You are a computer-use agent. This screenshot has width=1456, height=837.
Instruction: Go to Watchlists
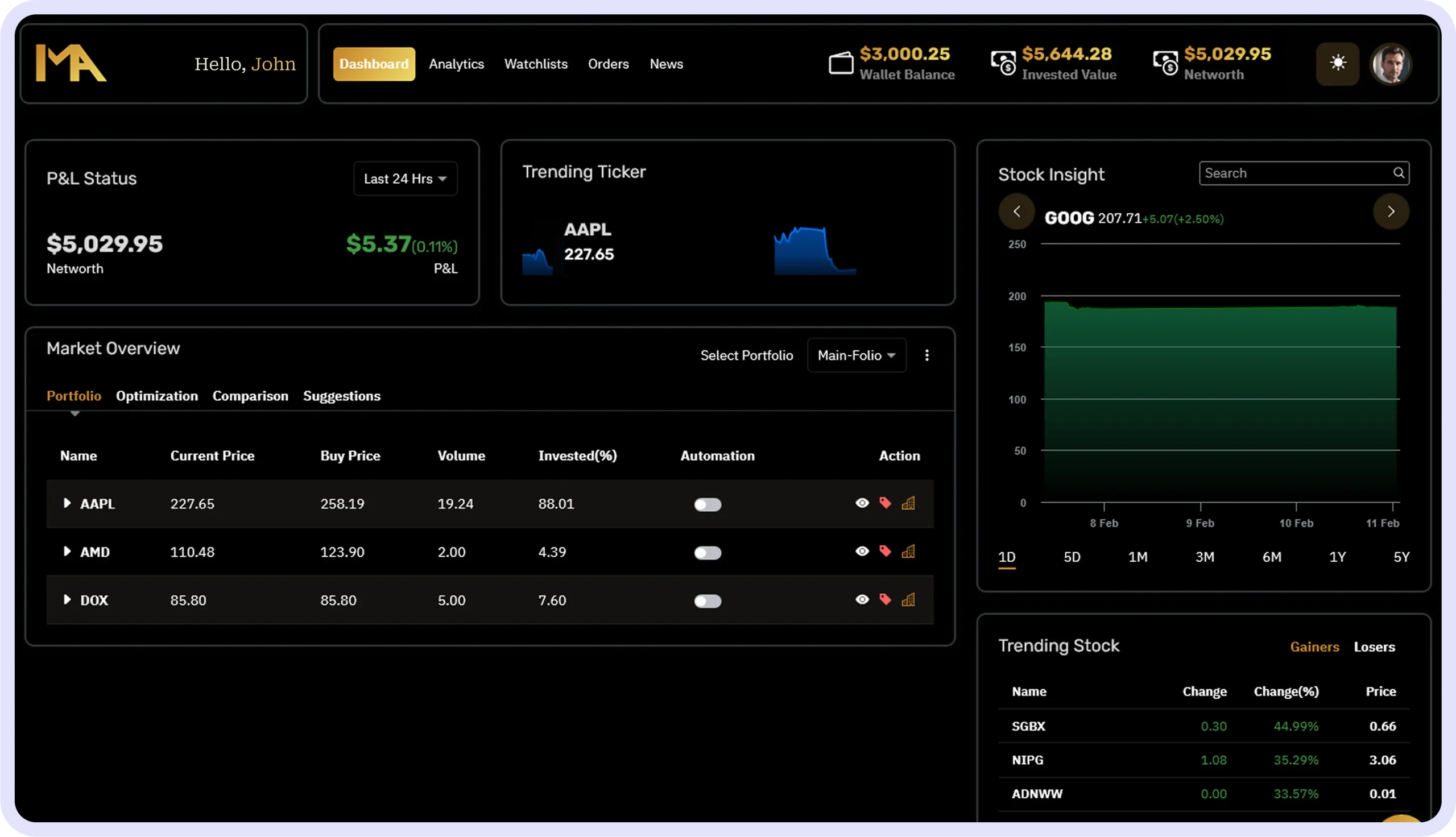[x=536, y=64]
